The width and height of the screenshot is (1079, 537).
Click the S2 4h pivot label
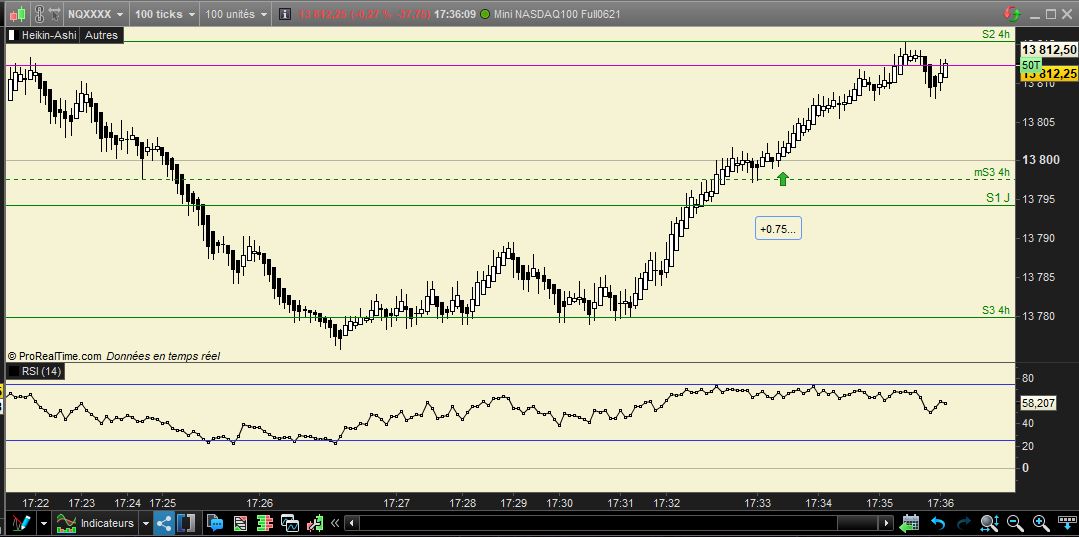[x=996, y=34]
